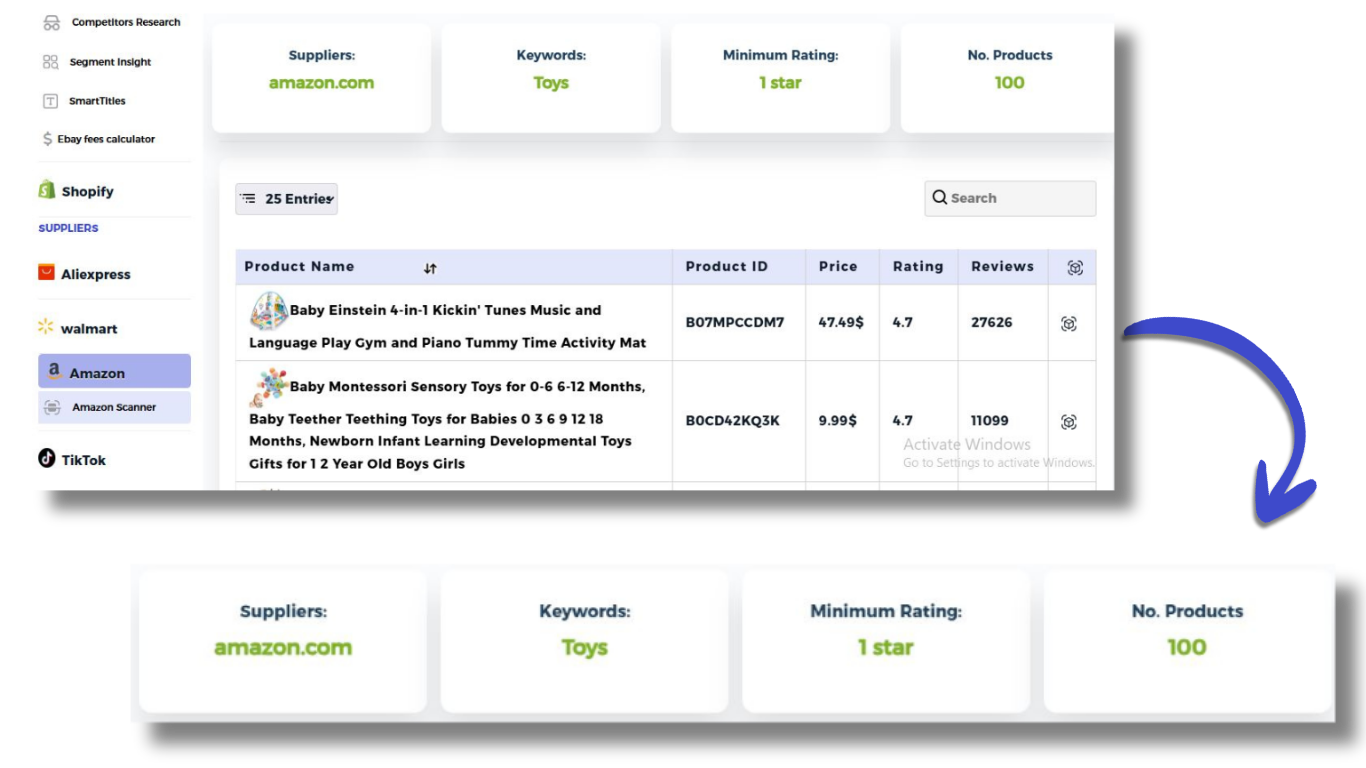Click the Shopify bag icon
The width and height of the screenshot is (1366, 768).
[x=46, y=189]
